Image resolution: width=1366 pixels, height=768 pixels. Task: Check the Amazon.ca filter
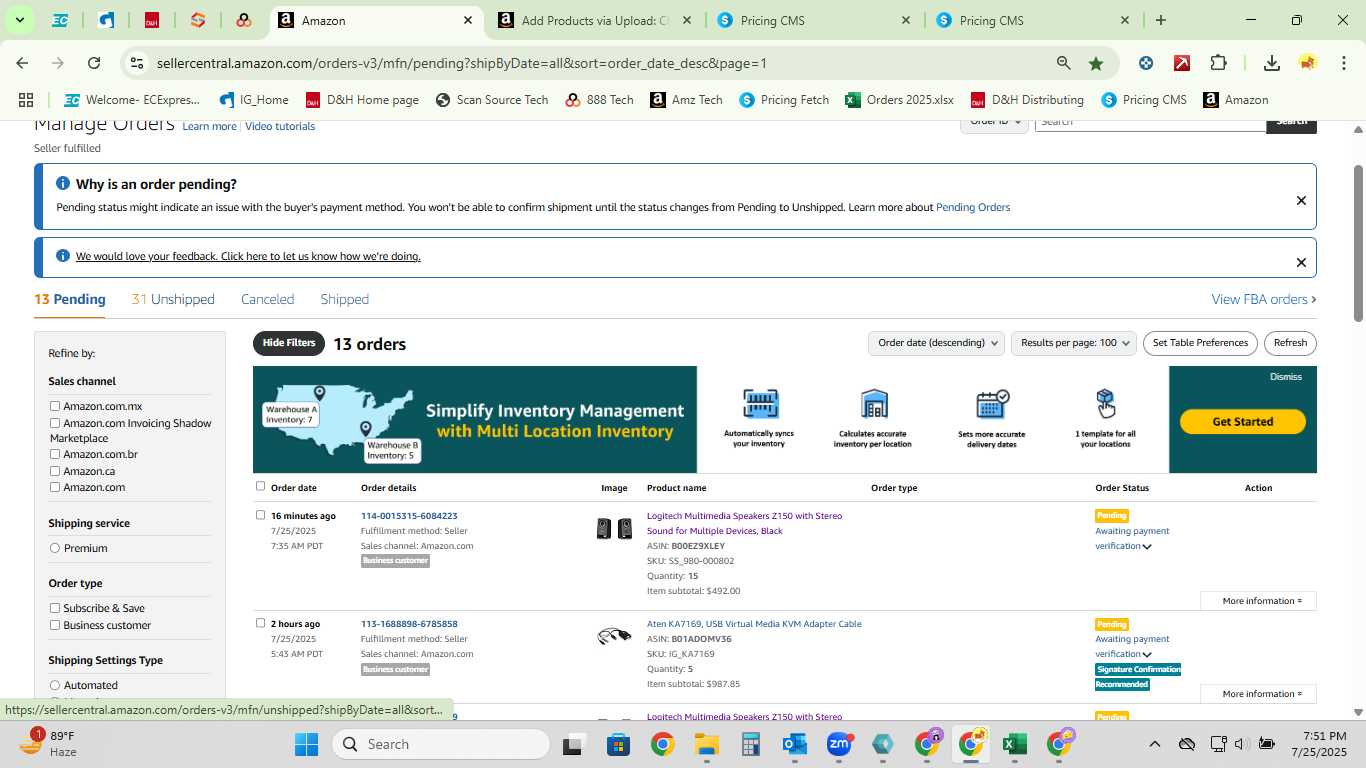point(55,471)
